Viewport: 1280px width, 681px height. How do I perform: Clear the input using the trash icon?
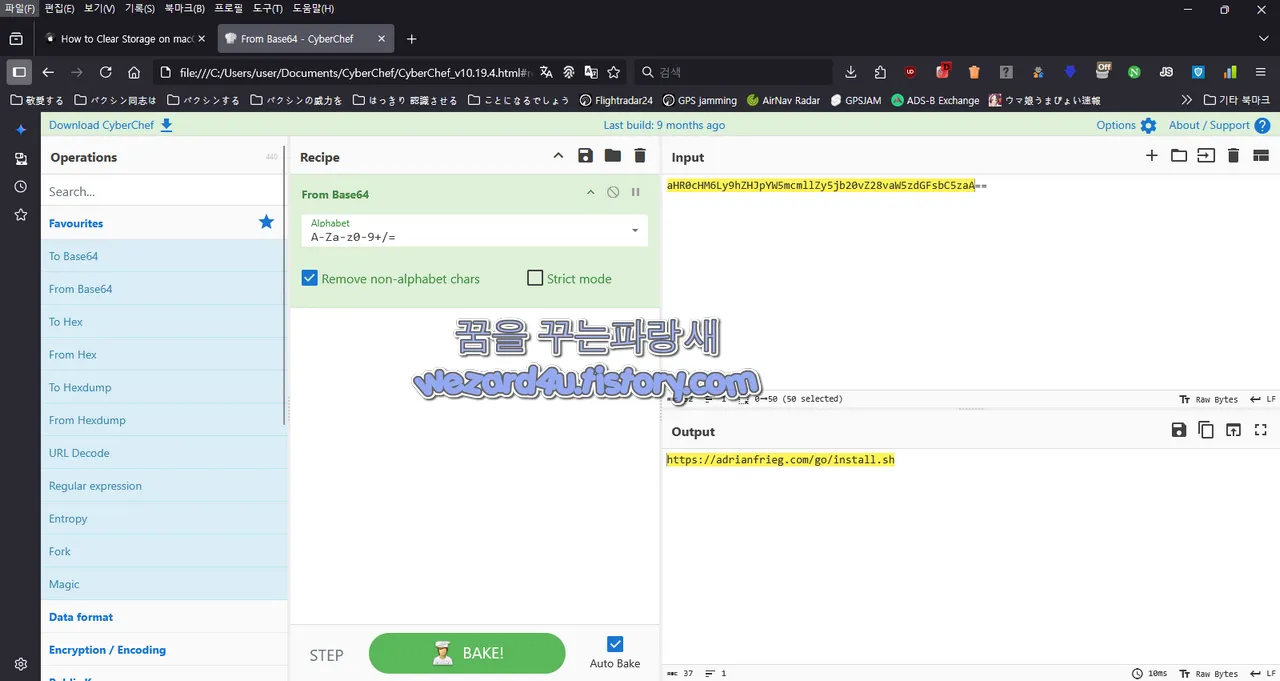pyautogui.click(x=1233, y=156)
